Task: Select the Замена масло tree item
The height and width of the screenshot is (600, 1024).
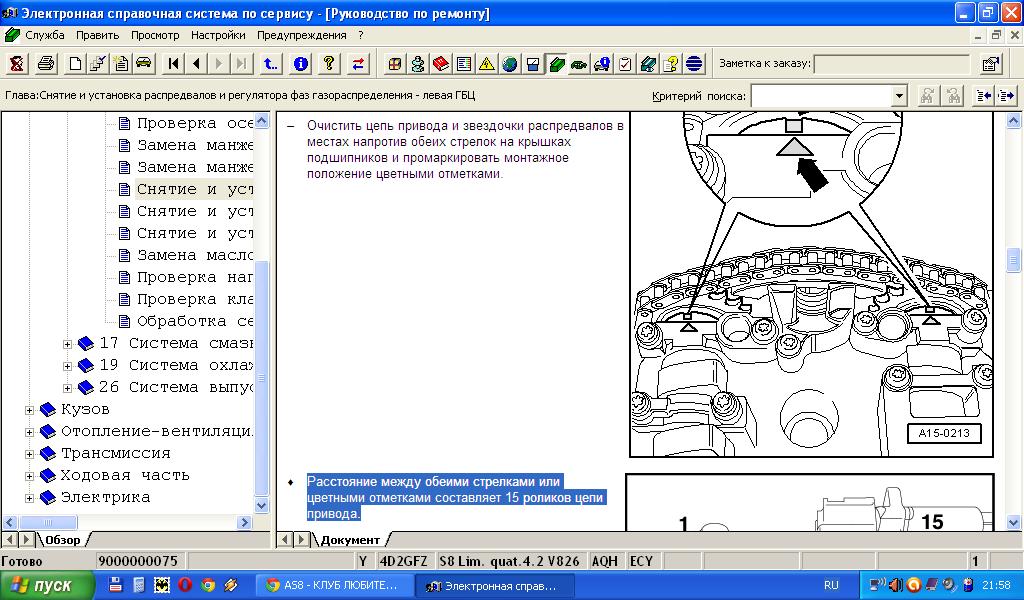Action: click(x=194, y=255)
